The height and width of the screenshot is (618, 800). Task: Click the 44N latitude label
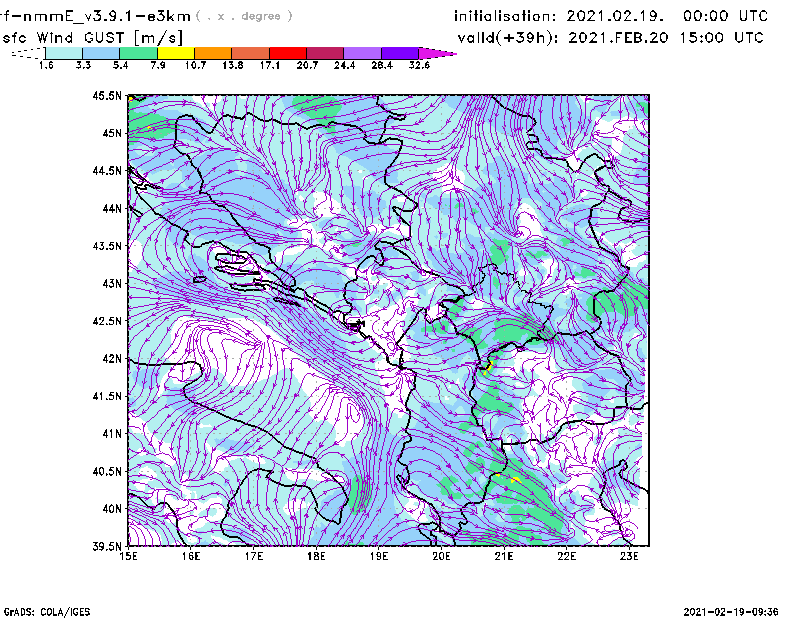112,208
